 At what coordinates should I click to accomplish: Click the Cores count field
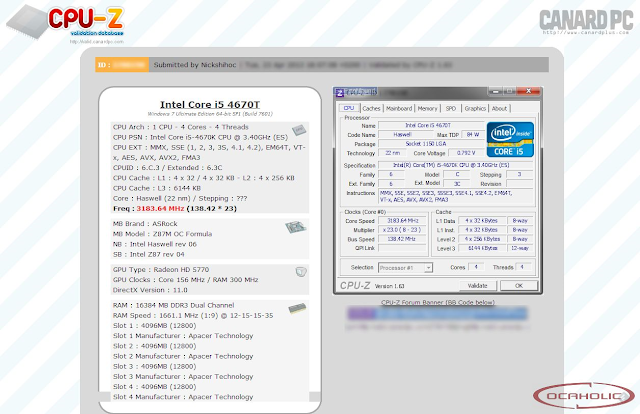(476, 267)
